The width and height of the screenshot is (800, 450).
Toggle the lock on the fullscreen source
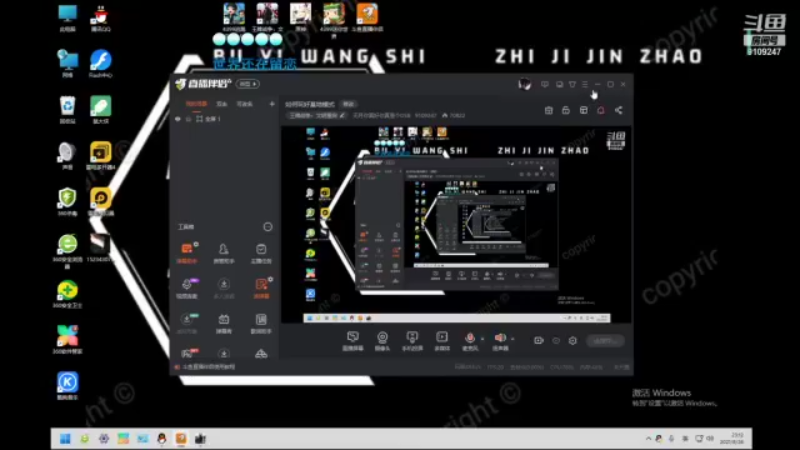(188, 119)
